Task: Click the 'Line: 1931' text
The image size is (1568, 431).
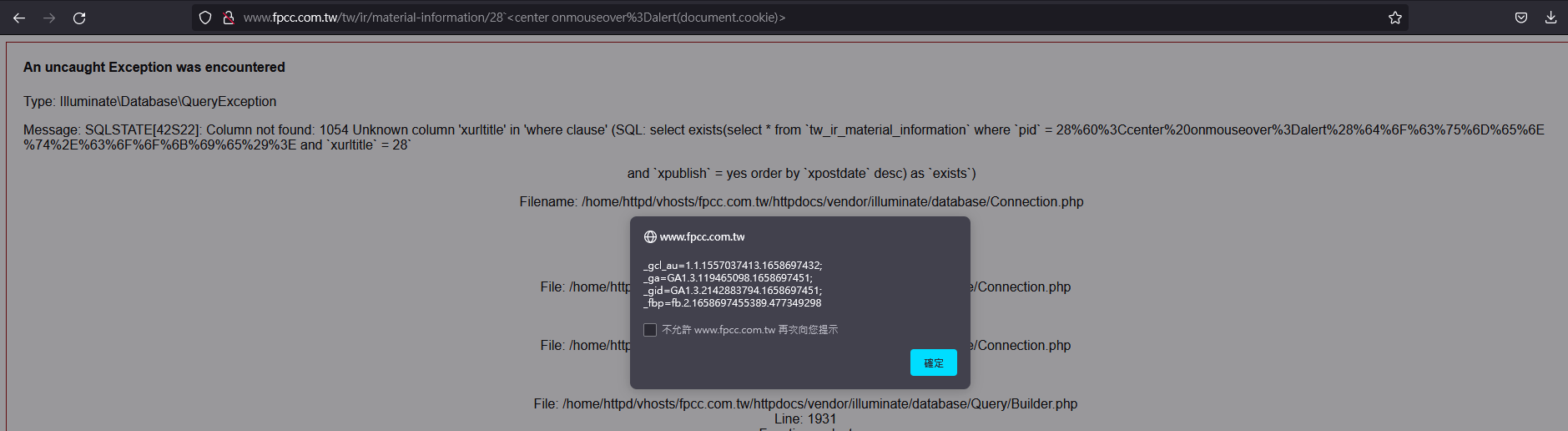Action: point(805,418)
